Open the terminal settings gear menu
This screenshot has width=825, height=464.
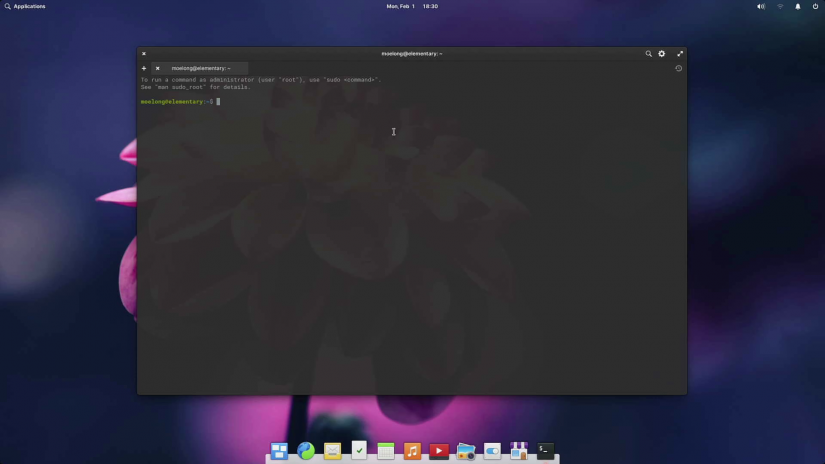coord(661,54)
